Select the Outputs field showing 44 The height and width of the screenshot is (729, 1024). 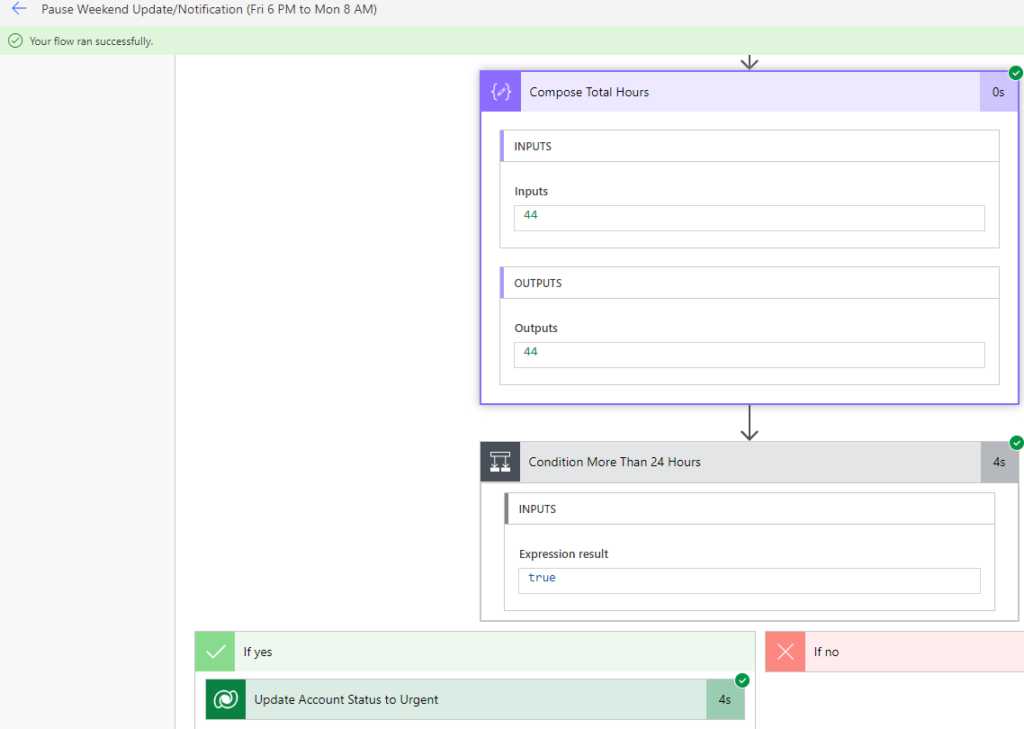point(749,353)
